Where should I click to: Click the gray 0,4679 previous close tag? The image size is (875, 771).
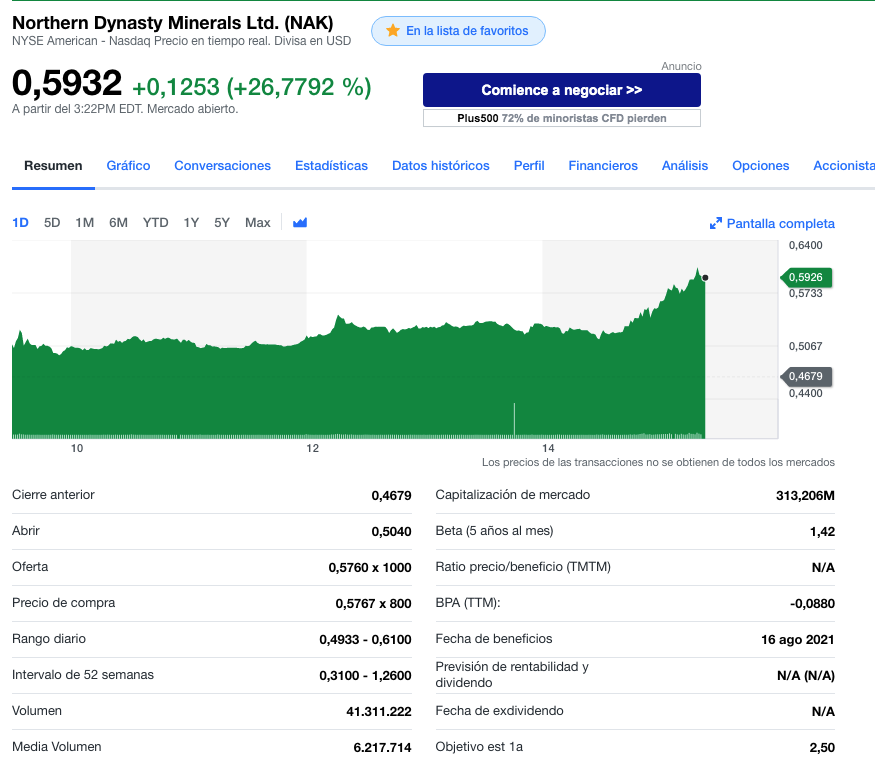[806, 377]
